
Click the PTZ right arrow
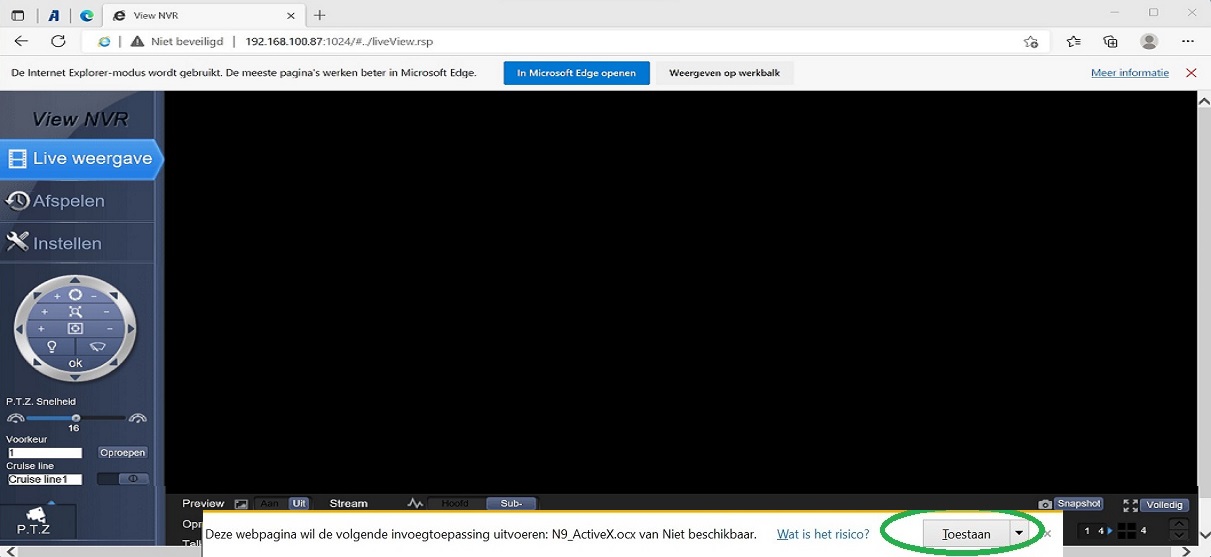[131, 328]
